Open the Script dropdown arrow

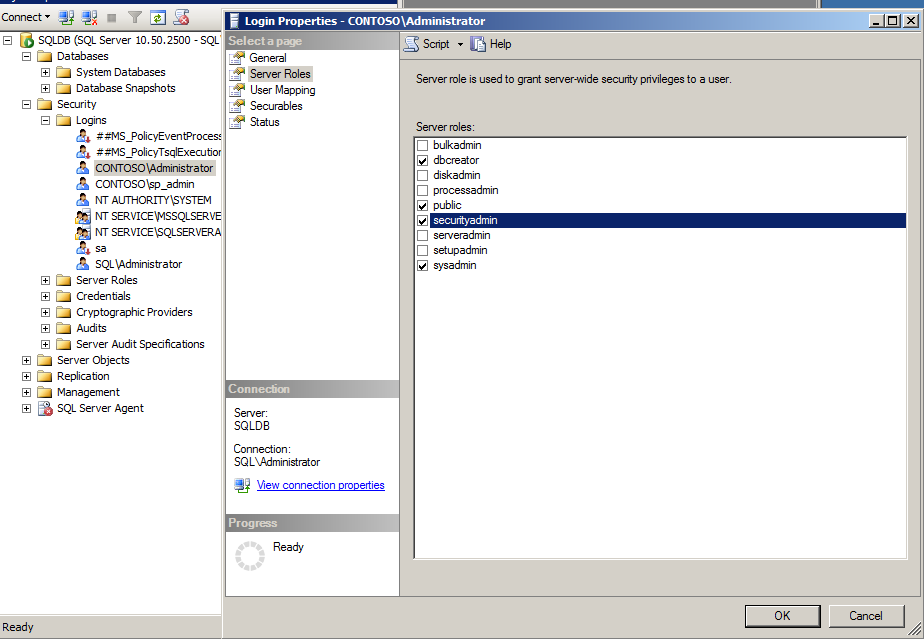point(459,44)
